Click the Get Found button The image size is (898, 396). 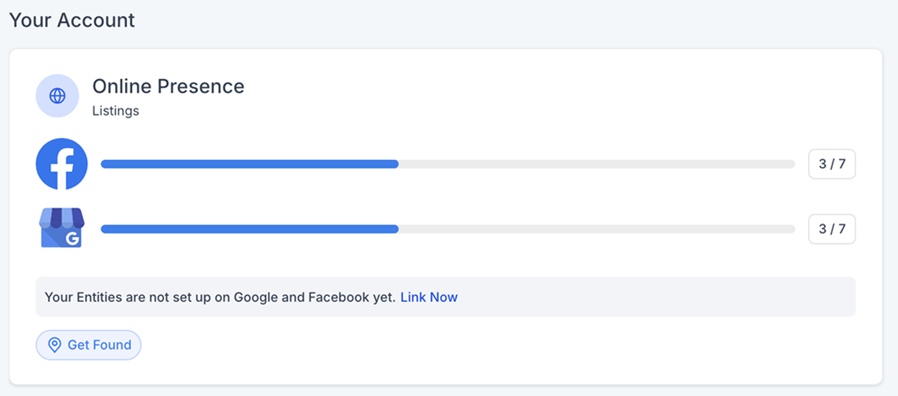point(89,345)
